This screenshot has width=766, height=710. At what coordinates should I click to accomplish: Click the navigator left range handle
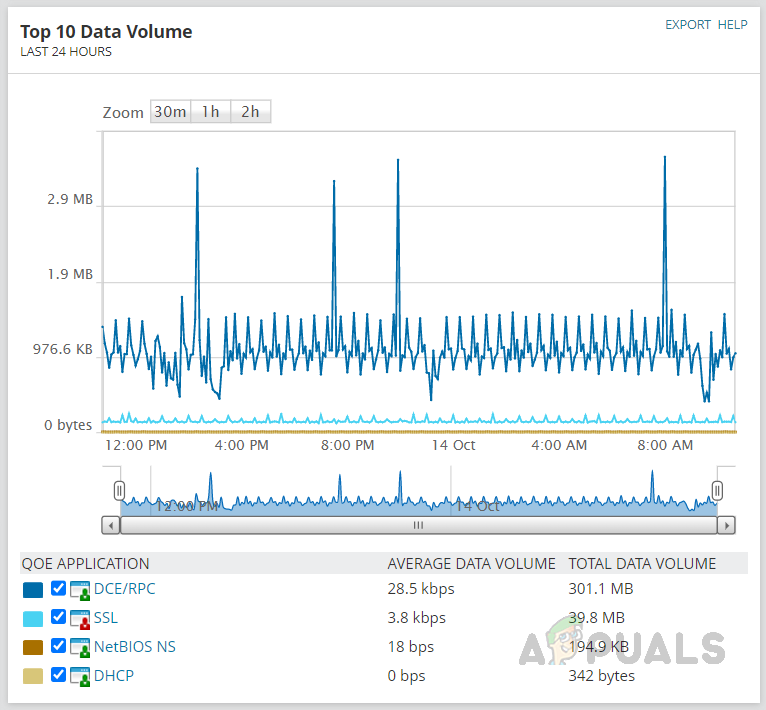click(x=119, y=491)
